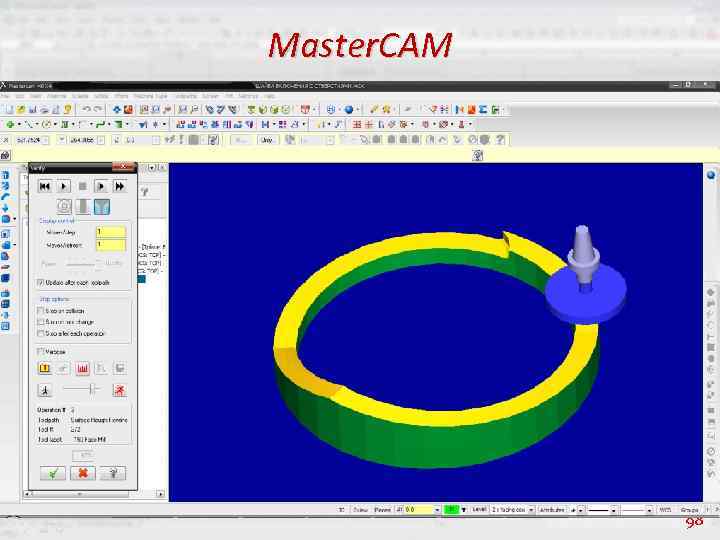Click the slow speed running-figure icon
720x540 pixels.
[45, 390]
